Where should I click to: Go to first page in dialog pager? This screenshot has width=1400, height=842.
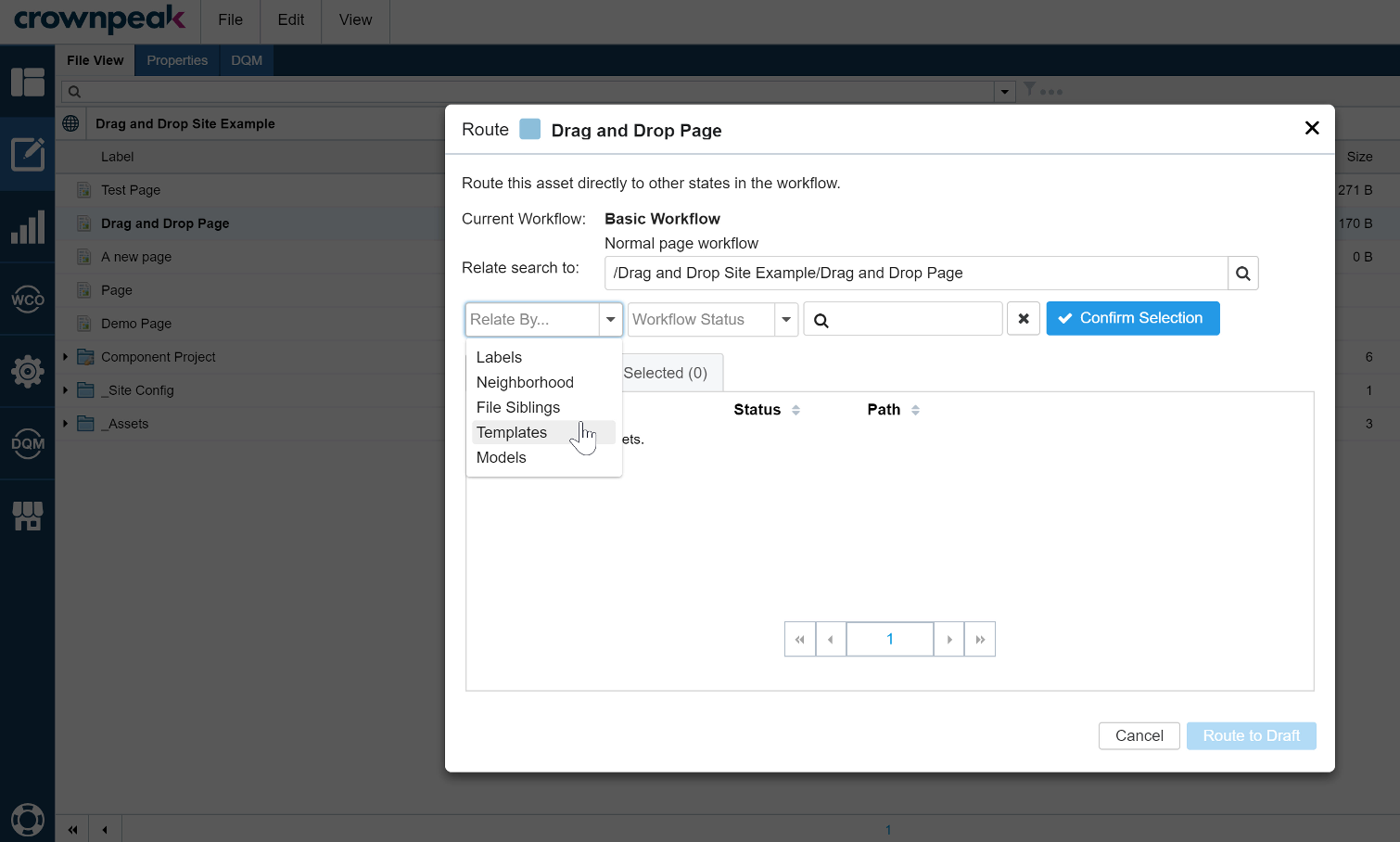800,639
